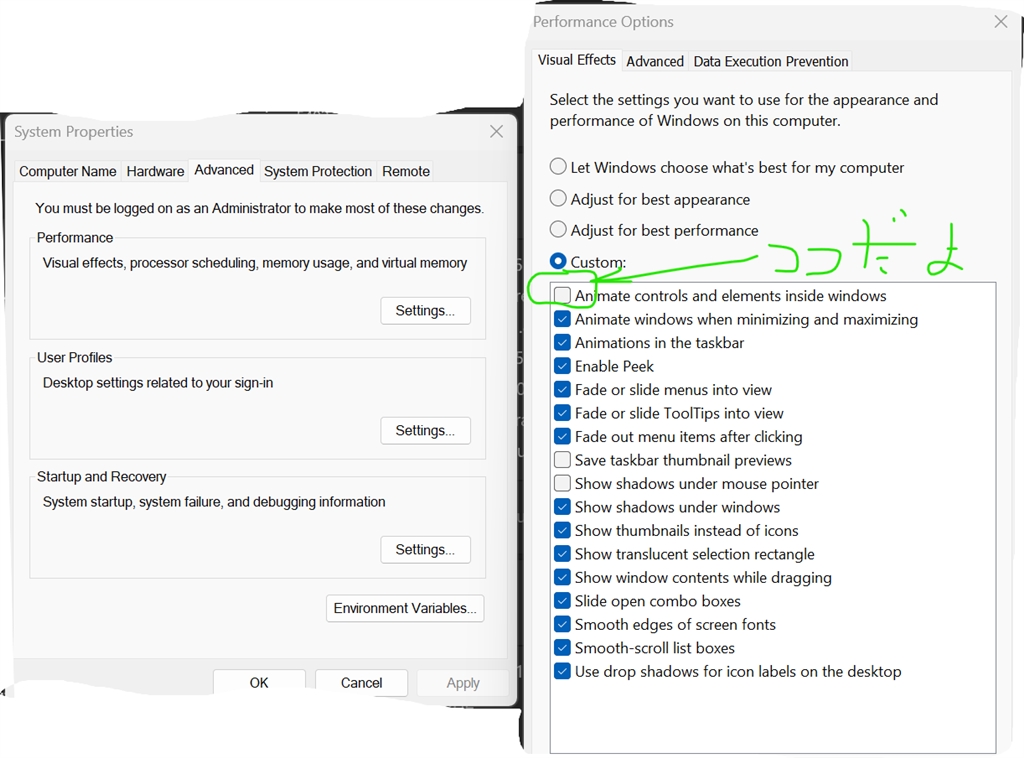Cancel the System Properties dialog
This screenshot has height=758, width=1024.
(x=361, y=683)
